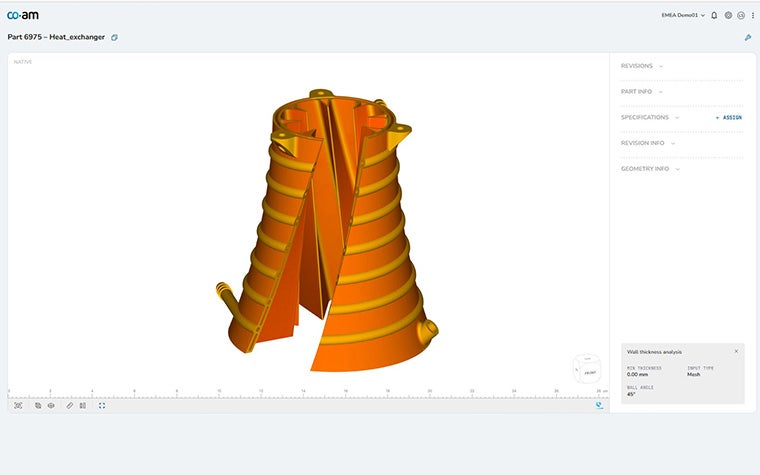
Task: Expand the Specifications section
Action: point(649,117)
